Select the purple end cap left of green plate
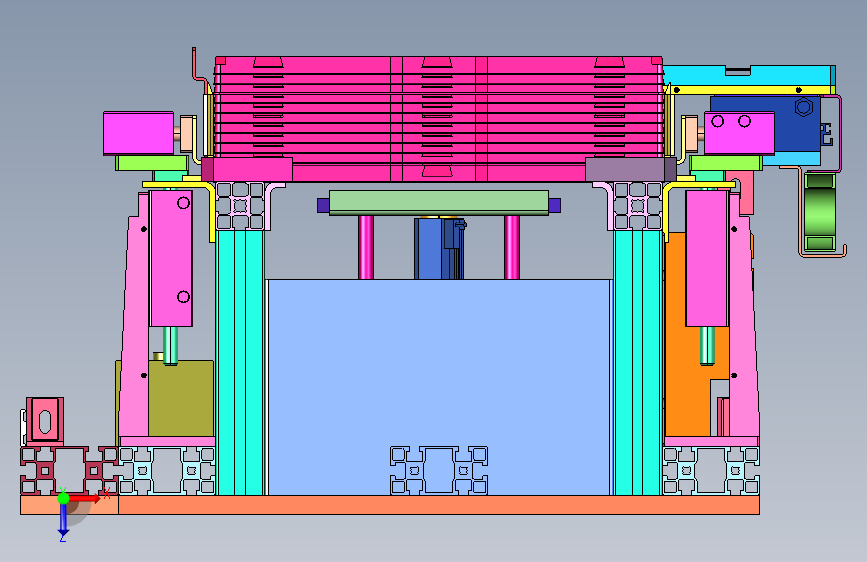The height and width of the screenshot is (562, 867). [323, 206]
